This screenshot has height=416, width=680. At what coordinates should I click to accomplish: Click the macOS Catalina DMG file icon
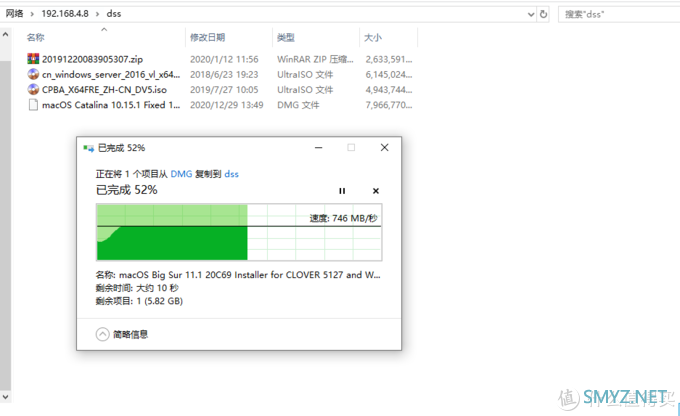click(x=33, y=105)
